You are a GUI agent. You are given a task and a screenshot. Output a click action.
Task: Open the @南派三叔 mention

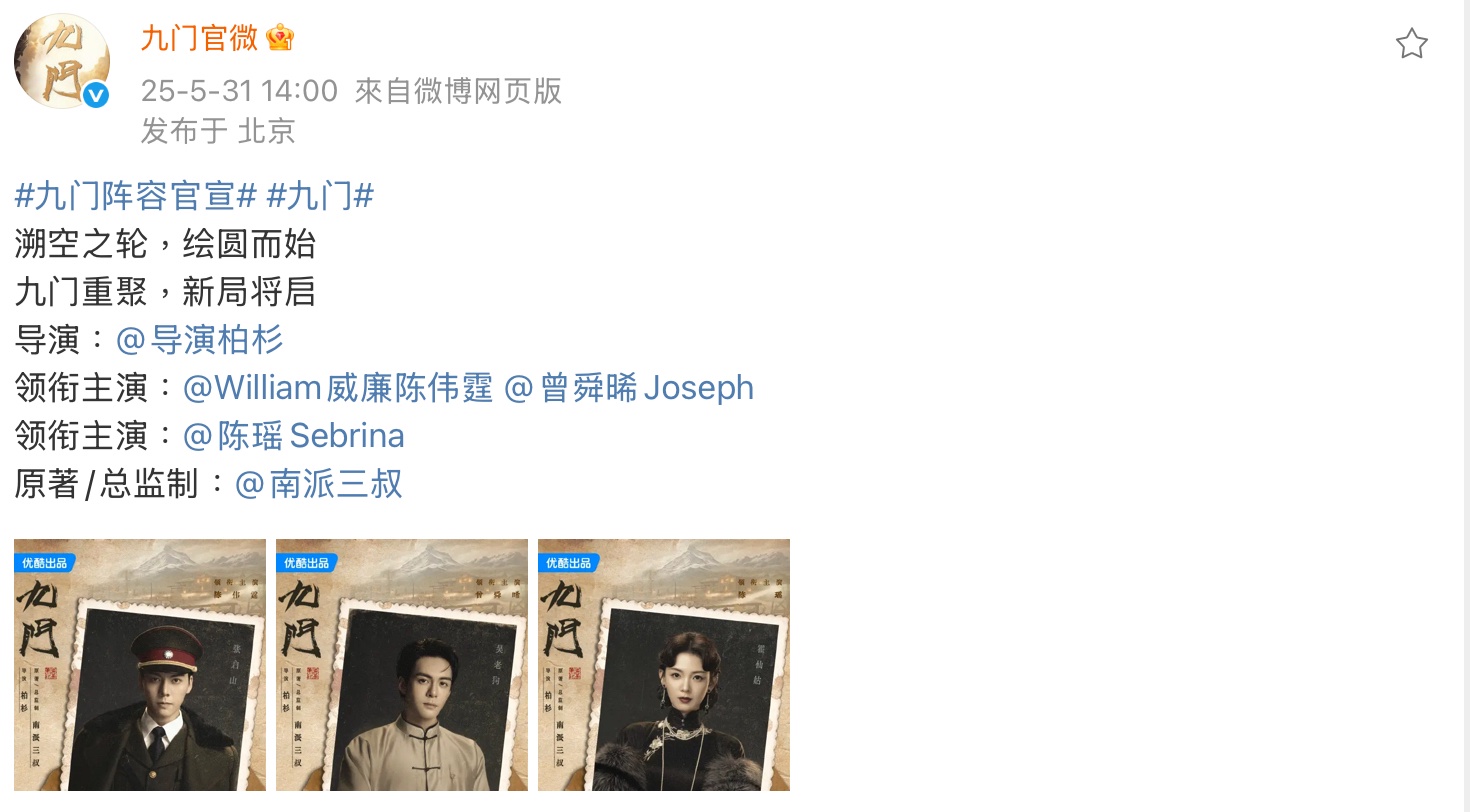pos(318,484)
